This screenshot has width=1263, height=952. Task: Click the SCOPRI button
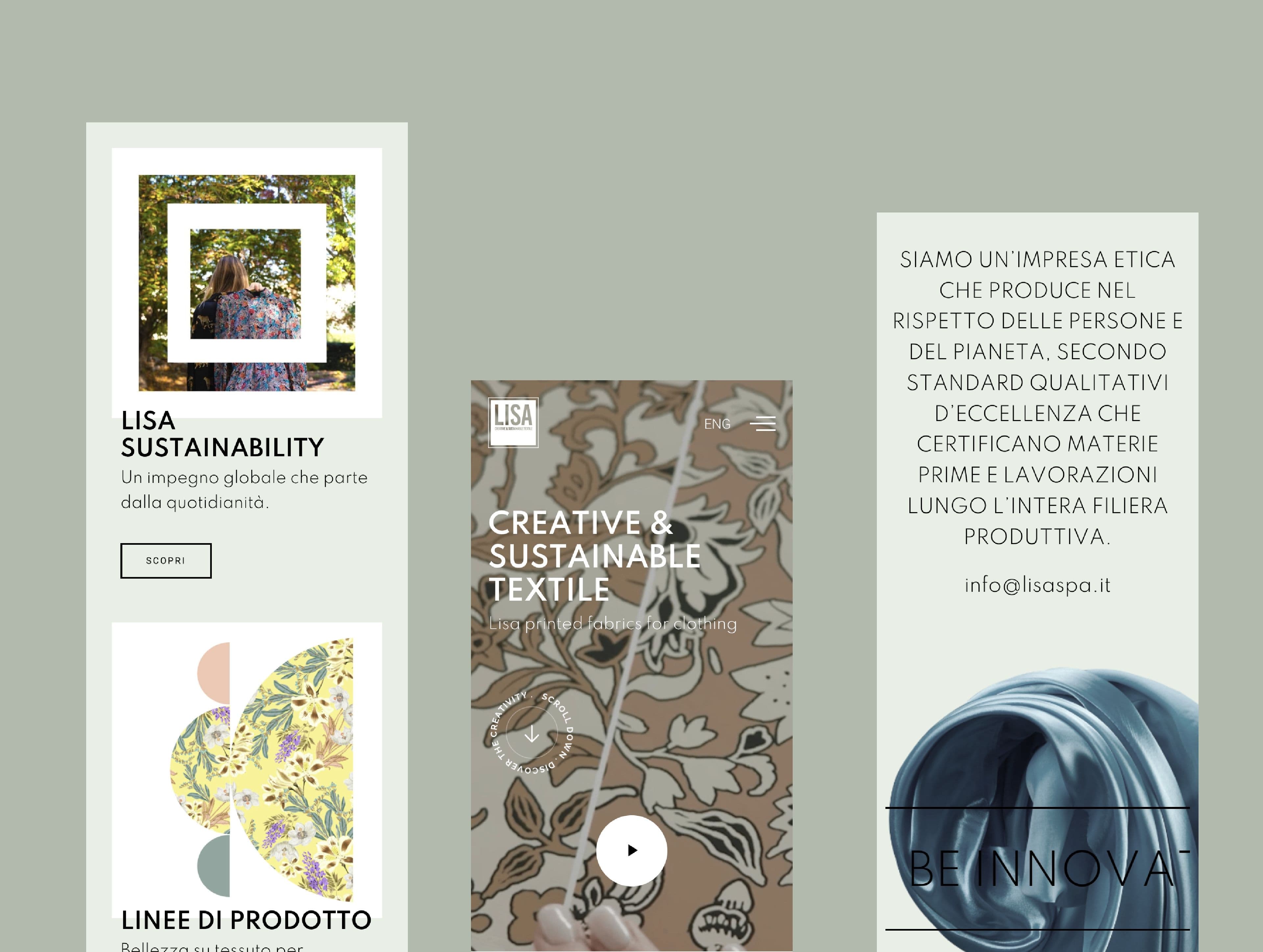[165, 560]
